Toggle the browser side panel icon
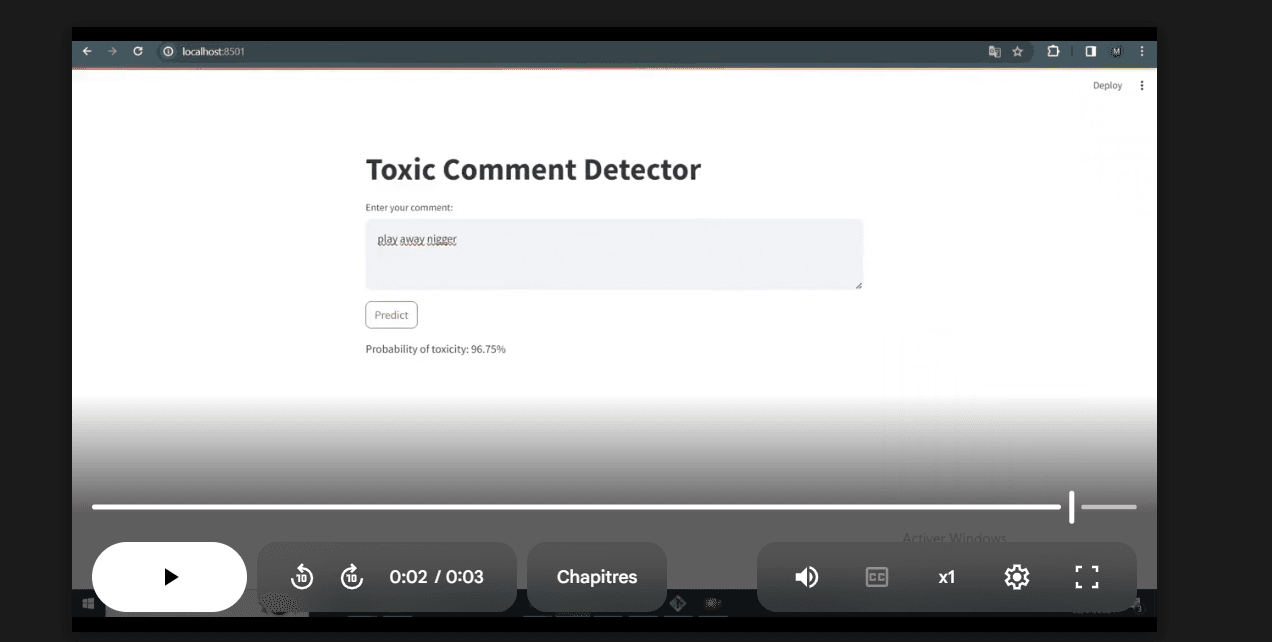1272x642 pixels. [1091, 51]
